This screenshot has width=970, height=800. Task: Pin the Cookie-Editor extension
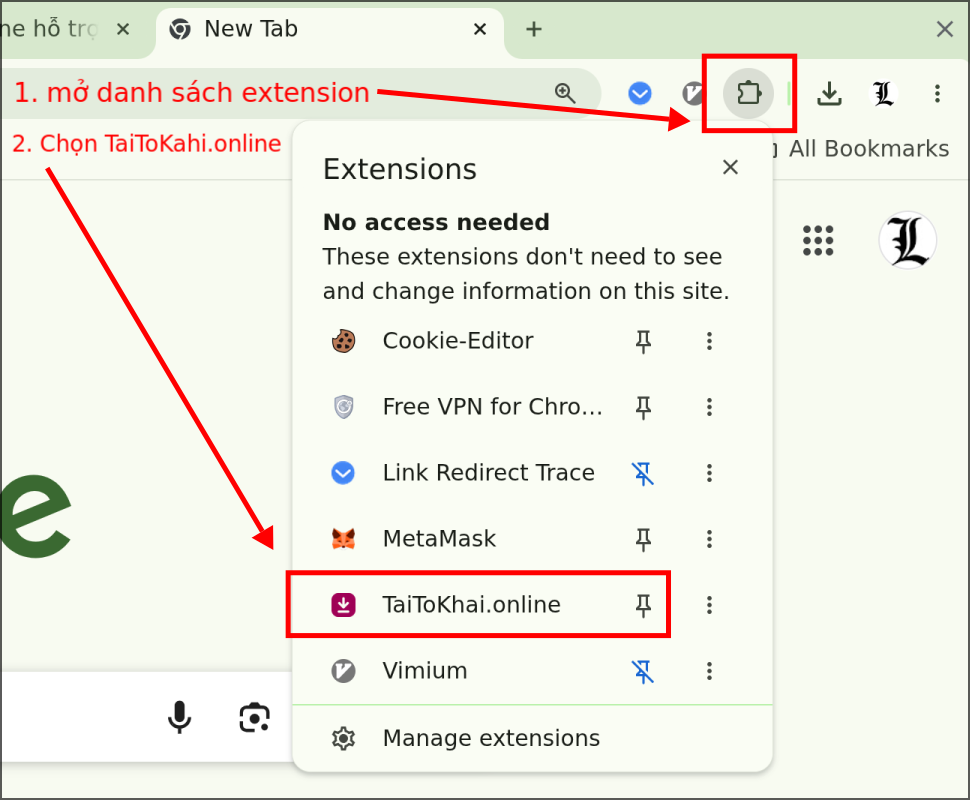[643, 341]
